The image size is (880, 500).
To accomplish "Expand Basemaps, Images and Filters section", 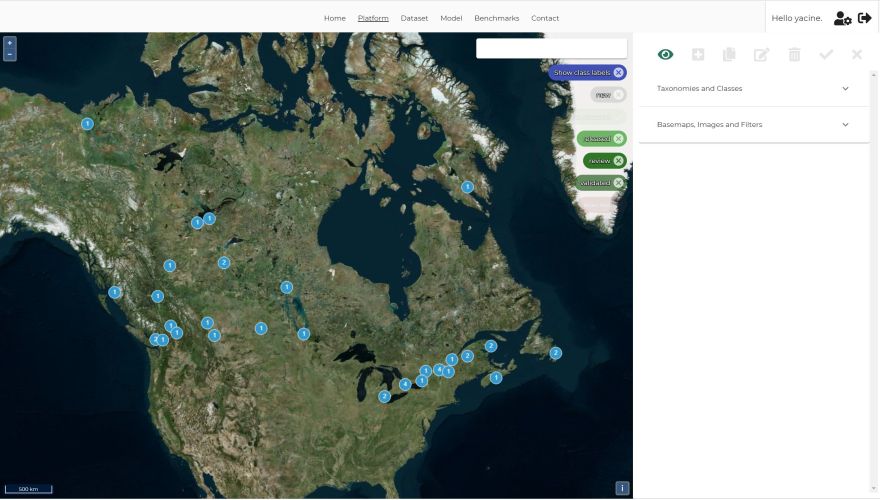I will (x=753, y=125).
